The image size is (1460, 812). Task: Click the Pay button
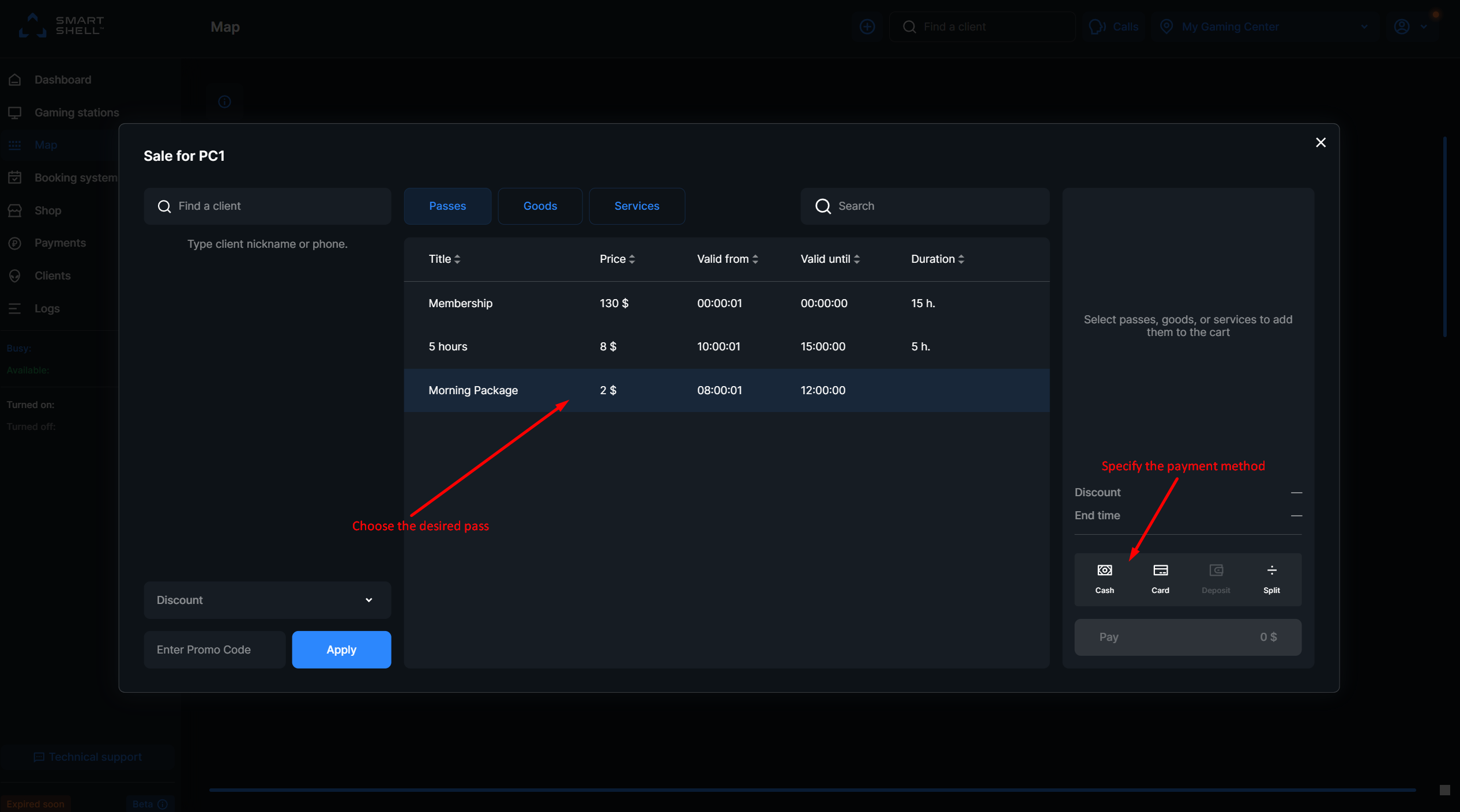click(x=1187, y=637)
